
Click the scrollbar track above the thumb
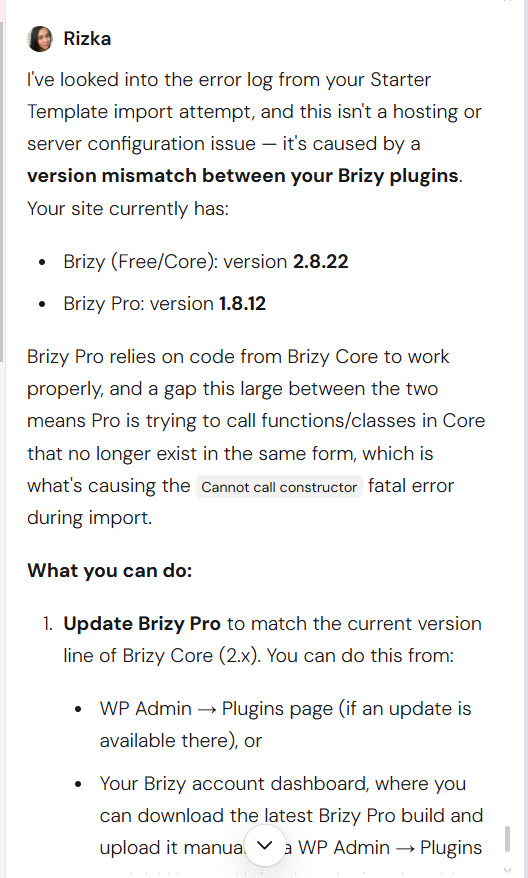click(x=507, y=414)
